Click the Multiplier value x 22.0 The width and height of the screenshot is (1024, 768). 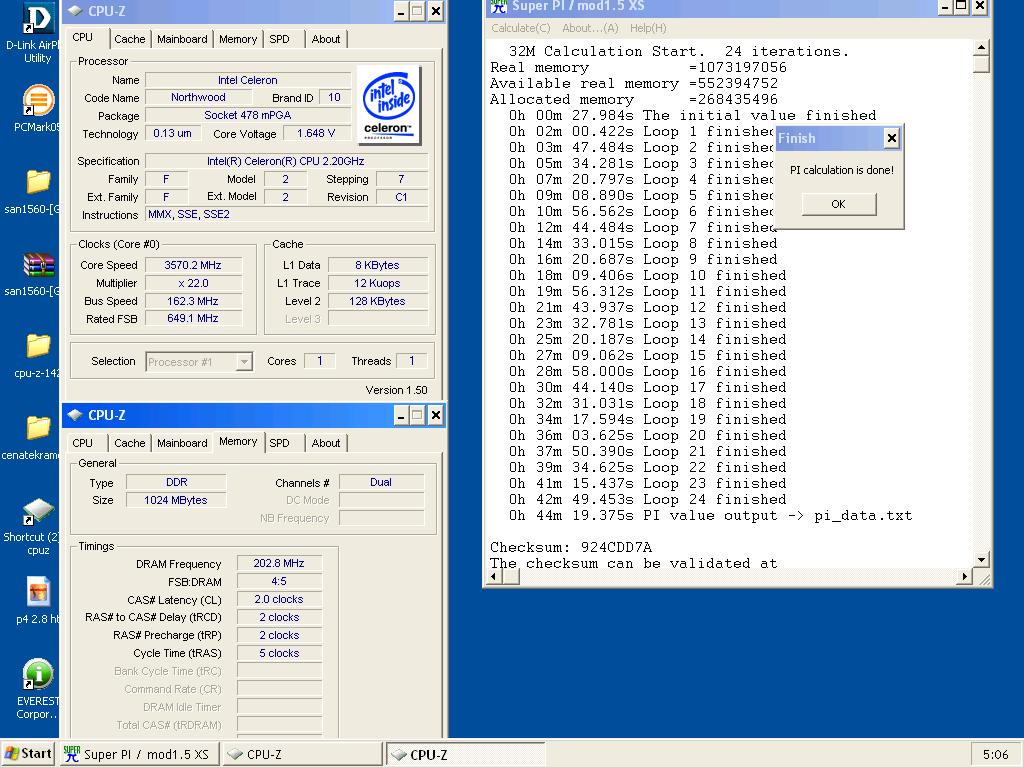[x=193, y=283]
